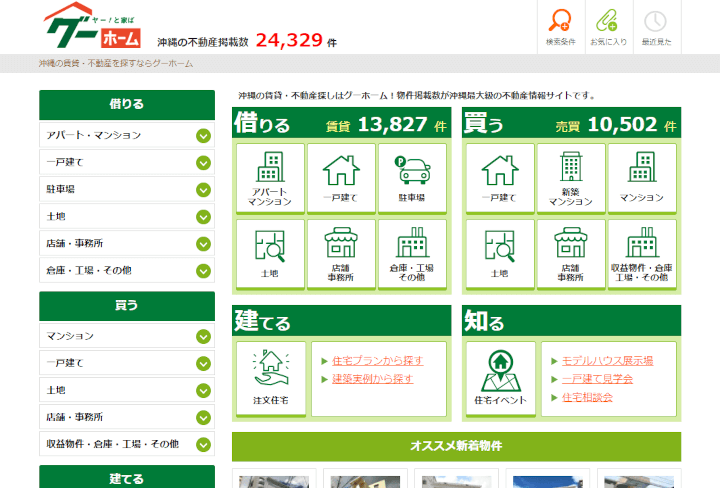
Task: Open 最近見た recently viewed clock icon
Action: point(656,27)
